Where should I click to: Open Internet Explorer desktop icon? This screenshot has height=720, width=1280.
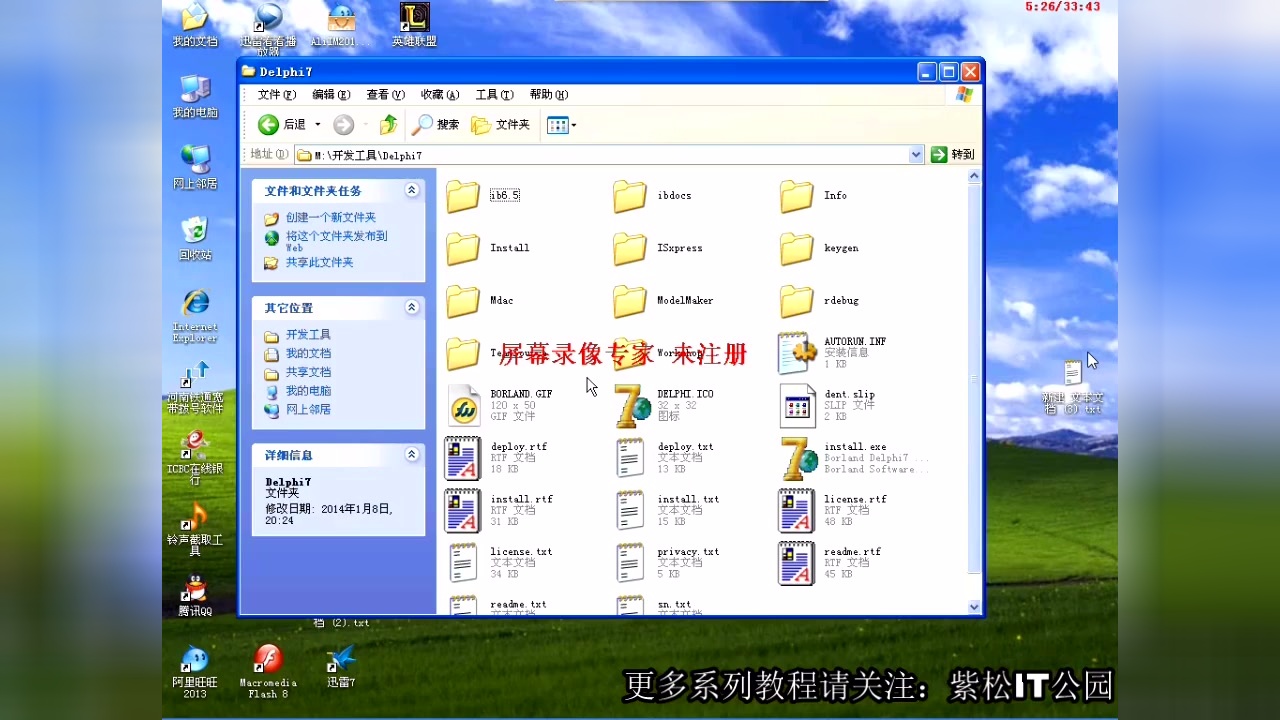pyautogui.click(x=195, y=316)
